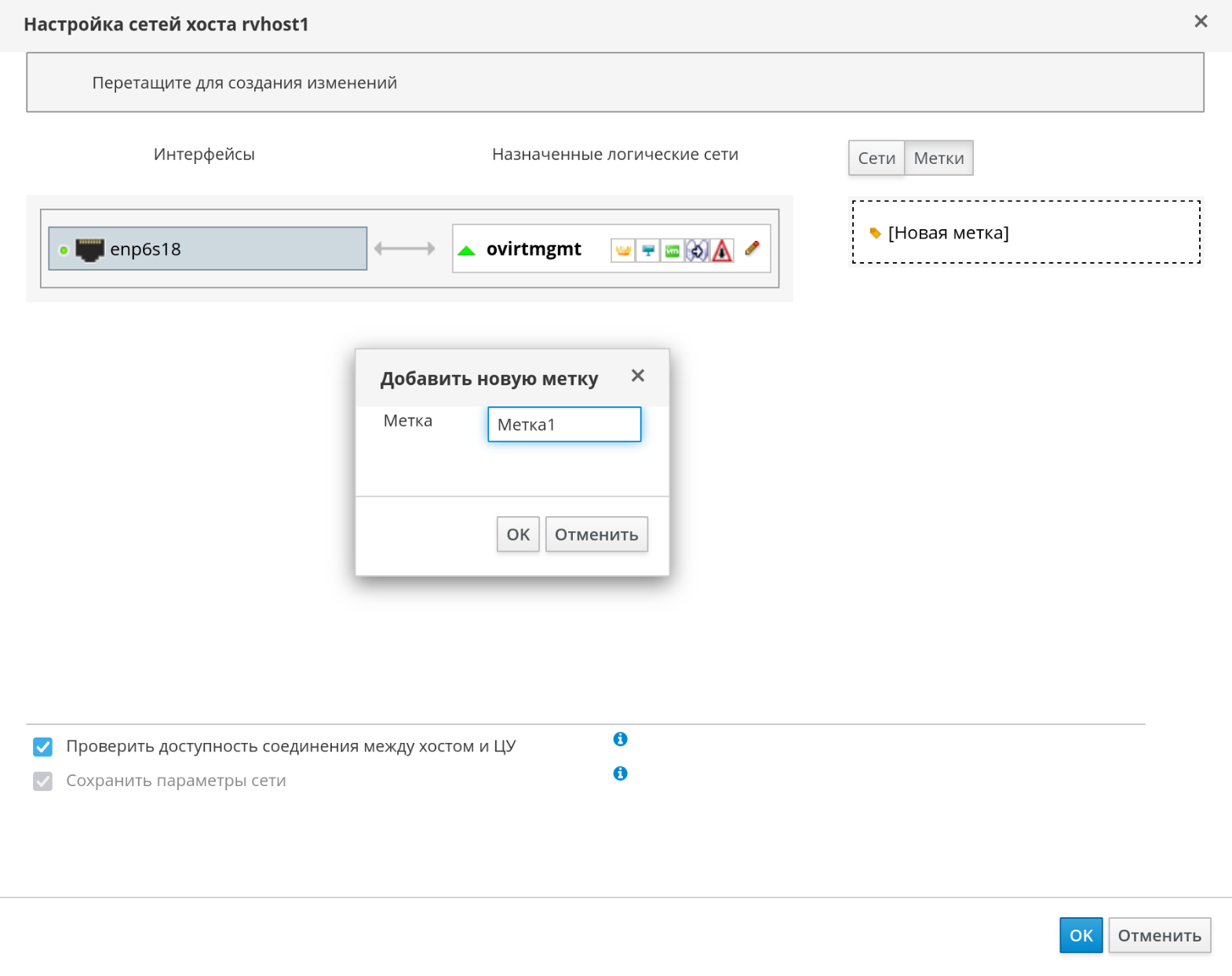Image resolution: width=1232 pixels, height=976 pixels.
Task: Click the green VM network icon on ovirtmgmt
Action: coord(672,250)
